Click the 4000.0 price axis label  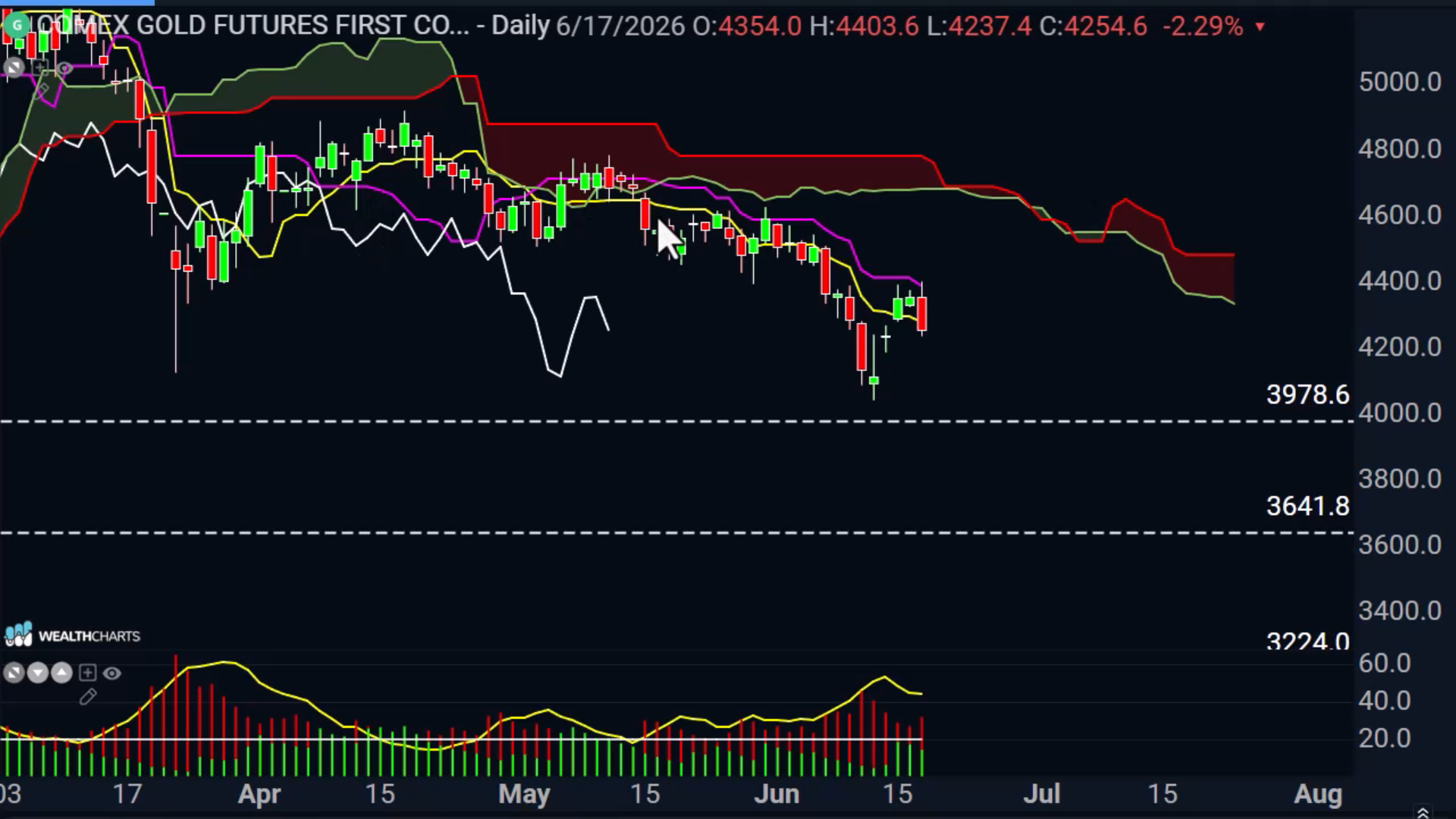coord(1400,413)
